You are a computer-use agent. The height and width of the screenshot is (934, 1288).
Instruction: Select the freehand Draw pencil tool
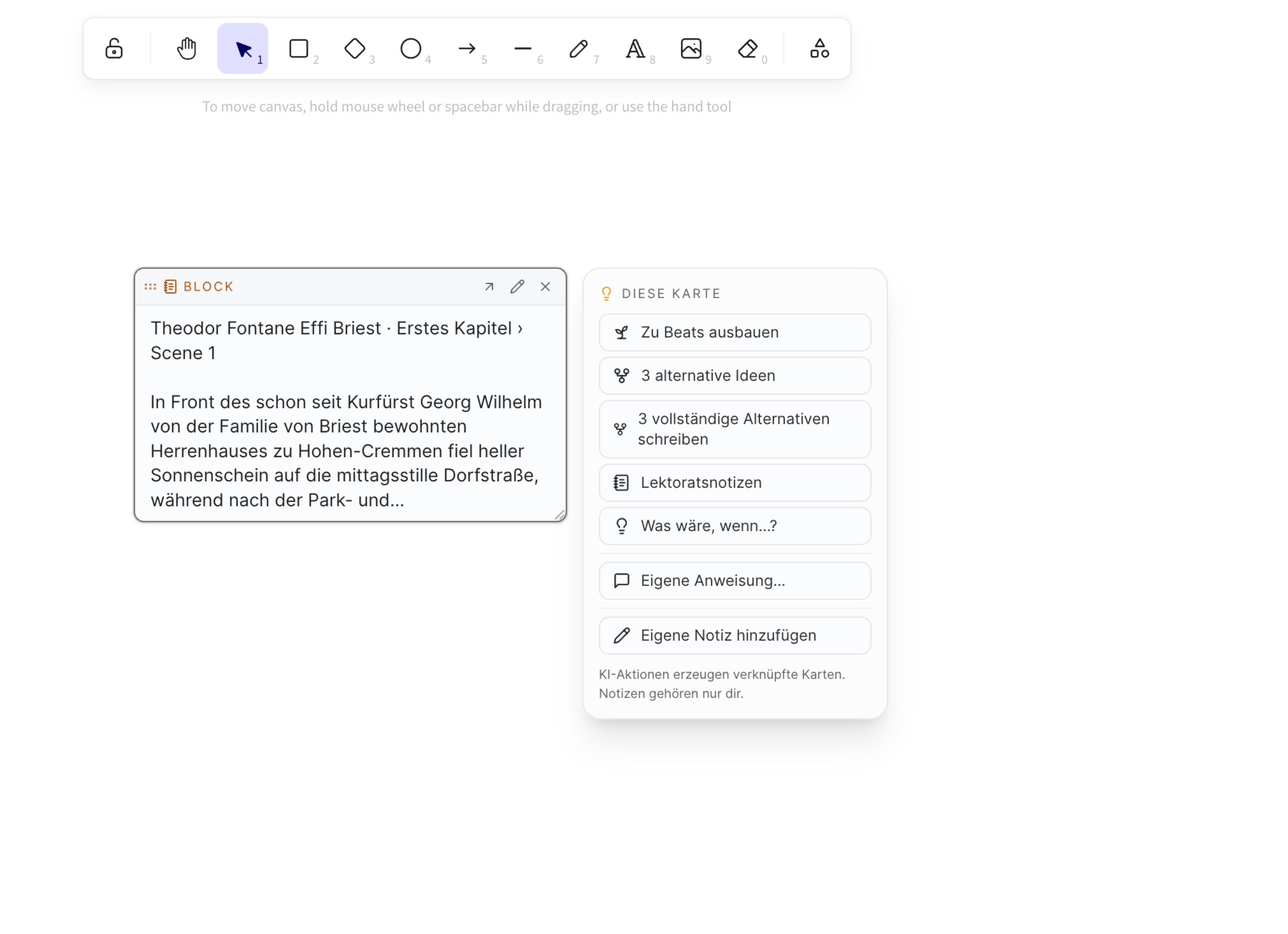(579, 48)
